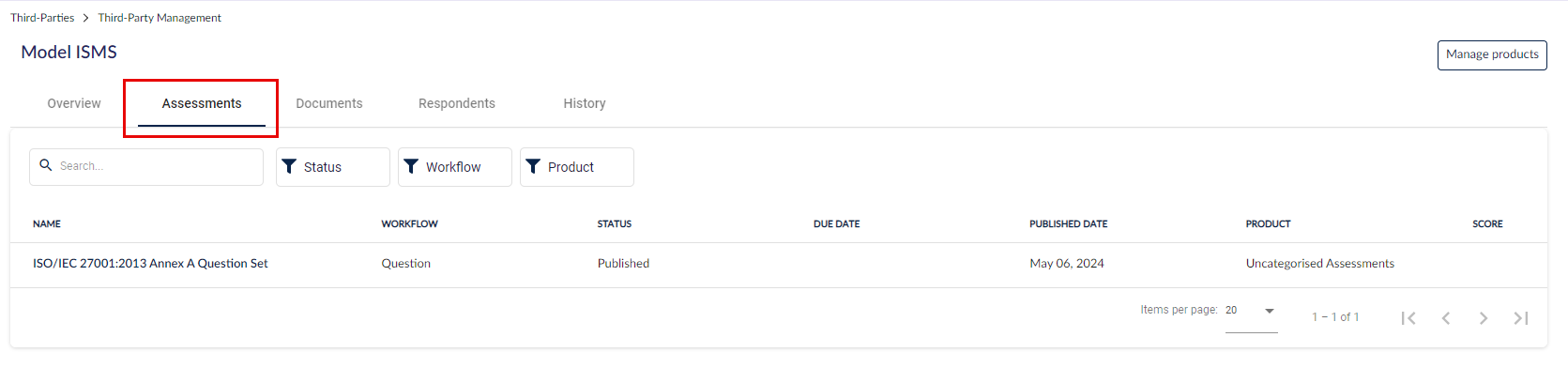Click the Product filter funnel icon

[533, 166]
